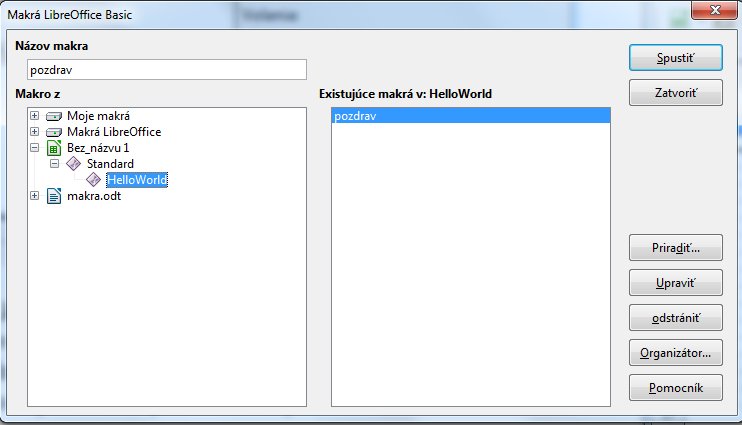Select Moje makrá label in tree

[98, 116]
